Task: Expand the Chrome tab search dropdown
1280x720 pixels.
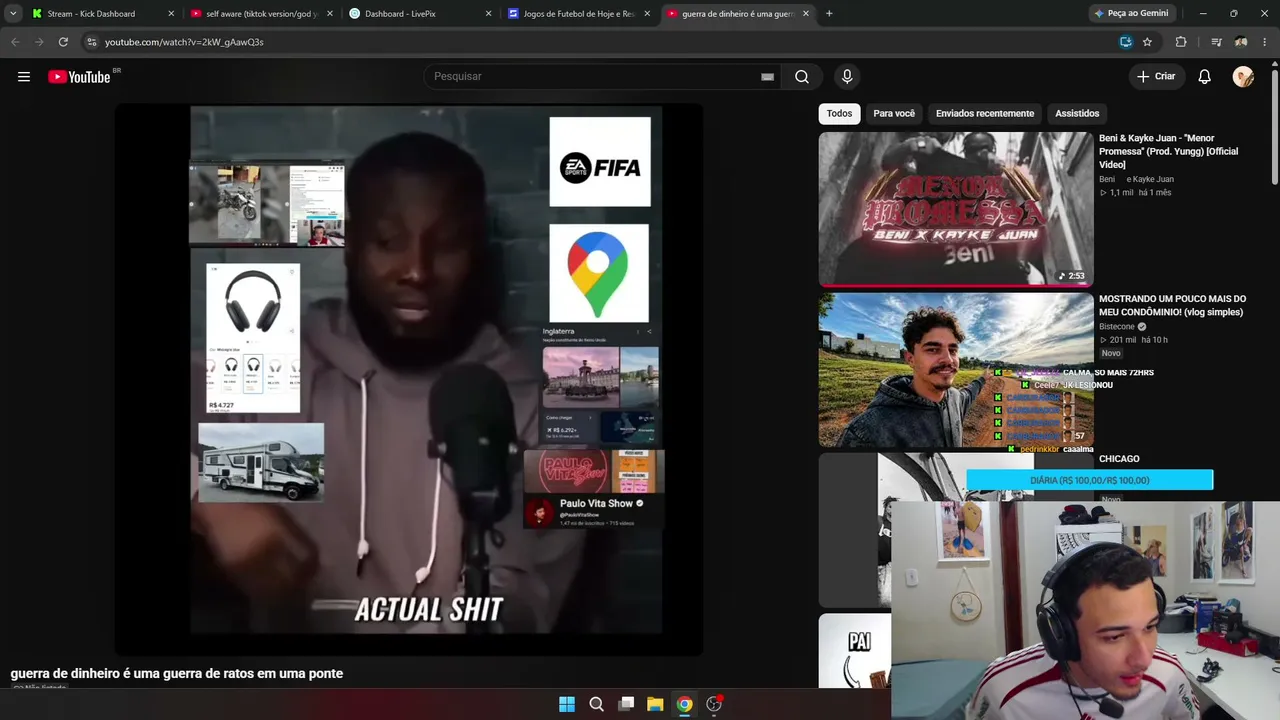Action: (13, 14)
